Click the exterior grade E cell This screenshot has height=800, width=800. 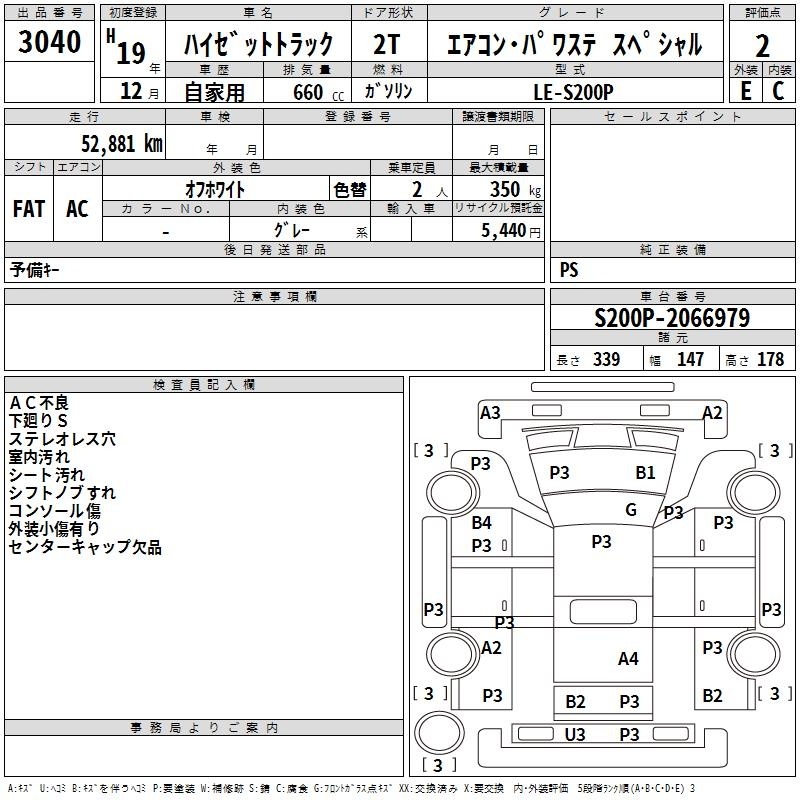coord(746,91)
